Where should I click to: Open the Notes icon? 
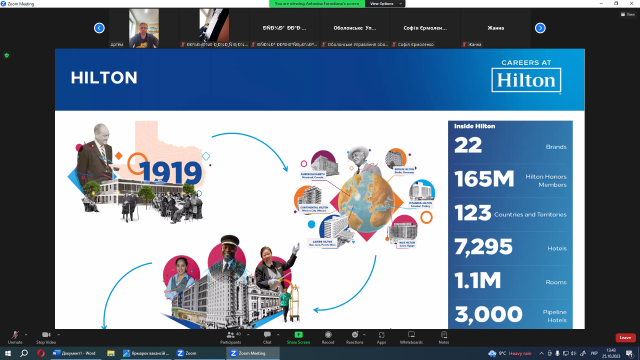click(444, 335)
